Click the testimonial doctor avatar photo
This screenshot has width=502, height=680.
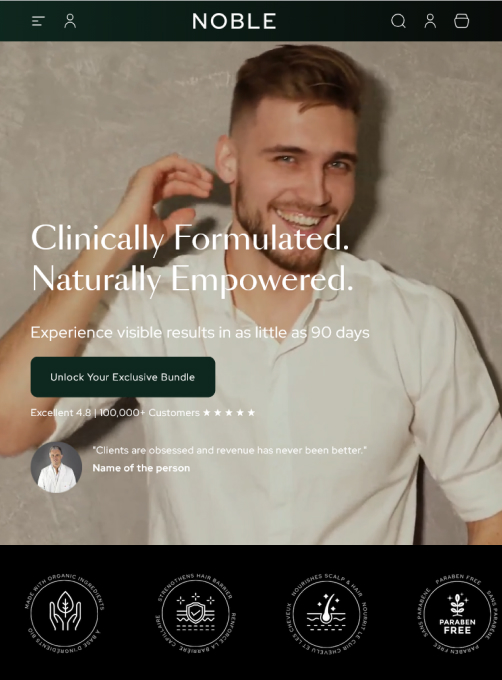coord(56,467)
